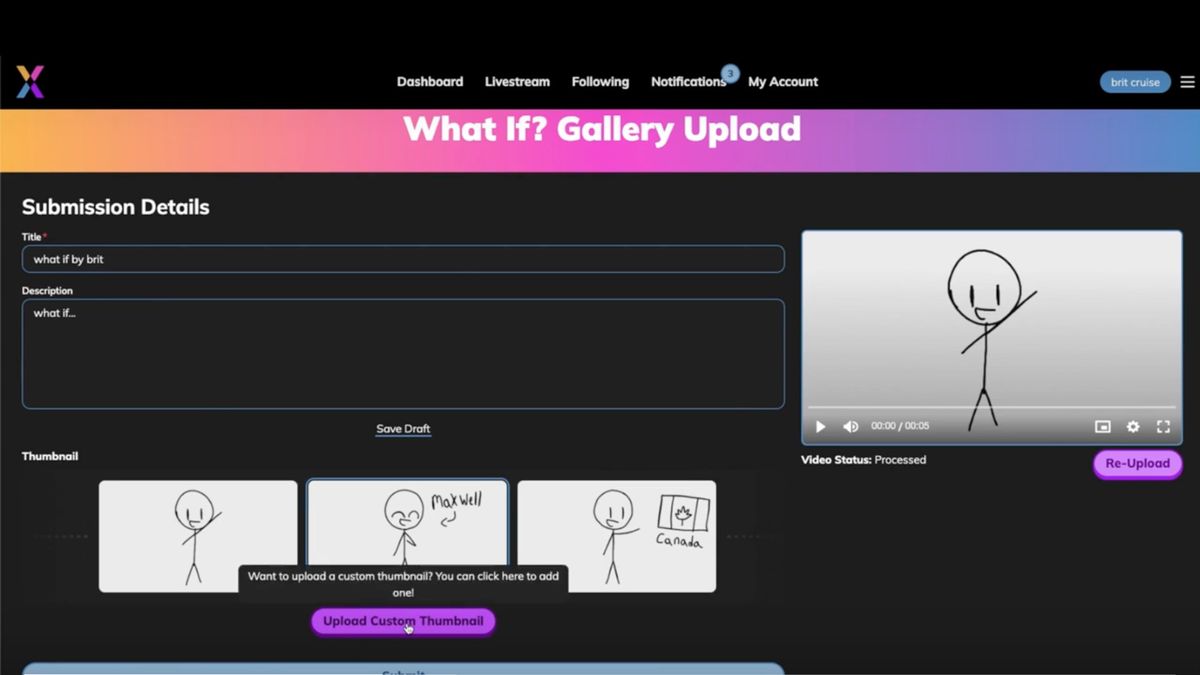Open the Dashboard page
Viewport: 1200px width, 675px height.
click(x=430, y=82)
